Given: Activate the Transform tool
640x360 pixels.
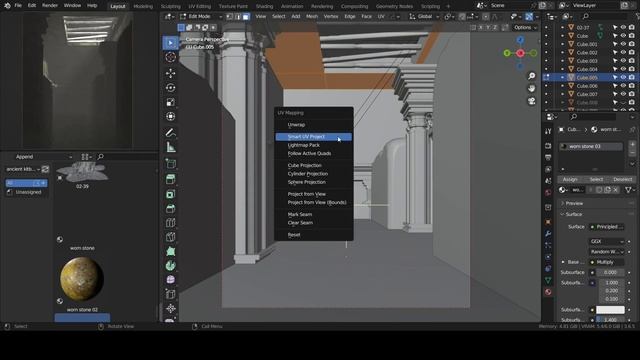Looking at the screenshot, I should [171, 116].
